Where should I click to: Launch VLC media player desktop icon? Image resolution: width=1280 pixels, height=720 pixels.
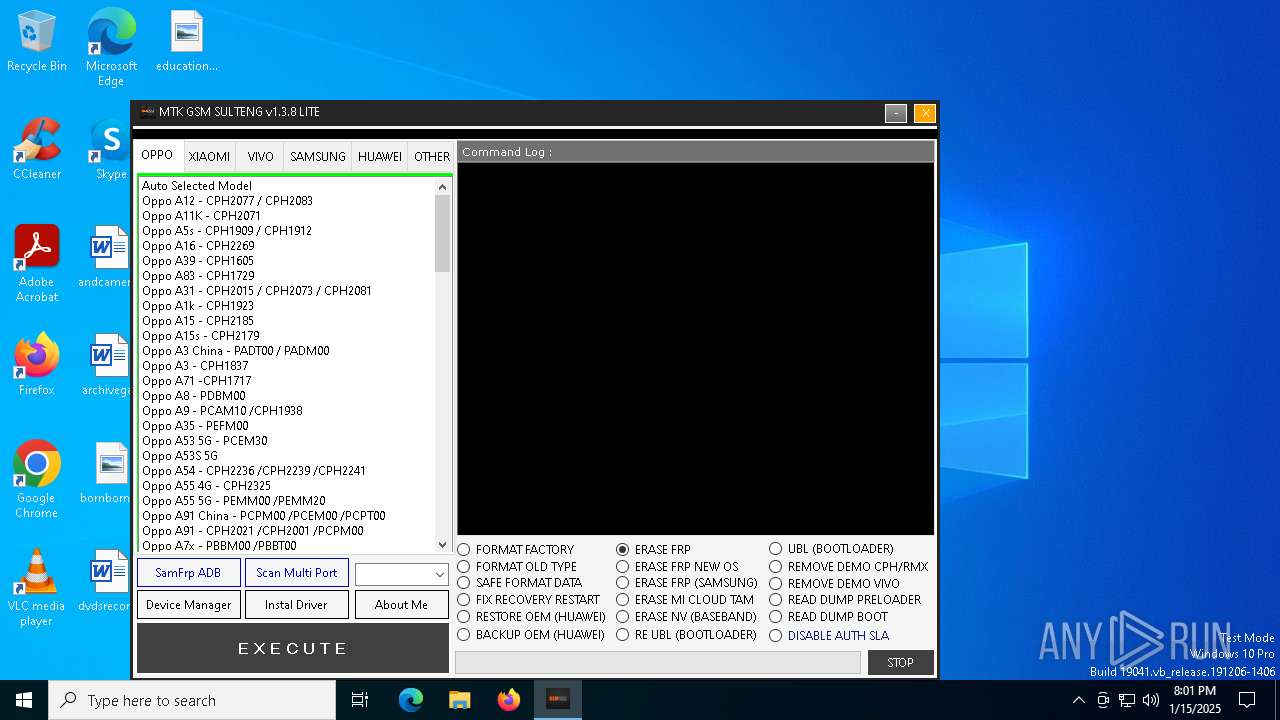click(37, 588)
